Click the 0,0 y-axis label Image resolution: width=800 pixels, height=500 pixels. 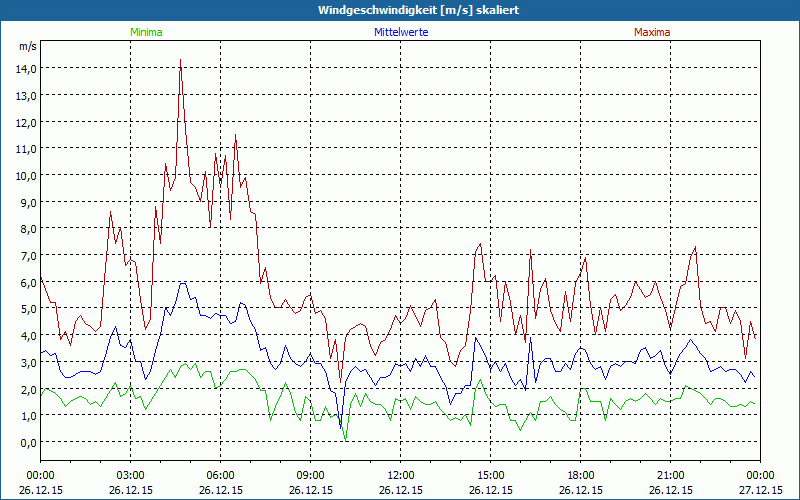25,442
